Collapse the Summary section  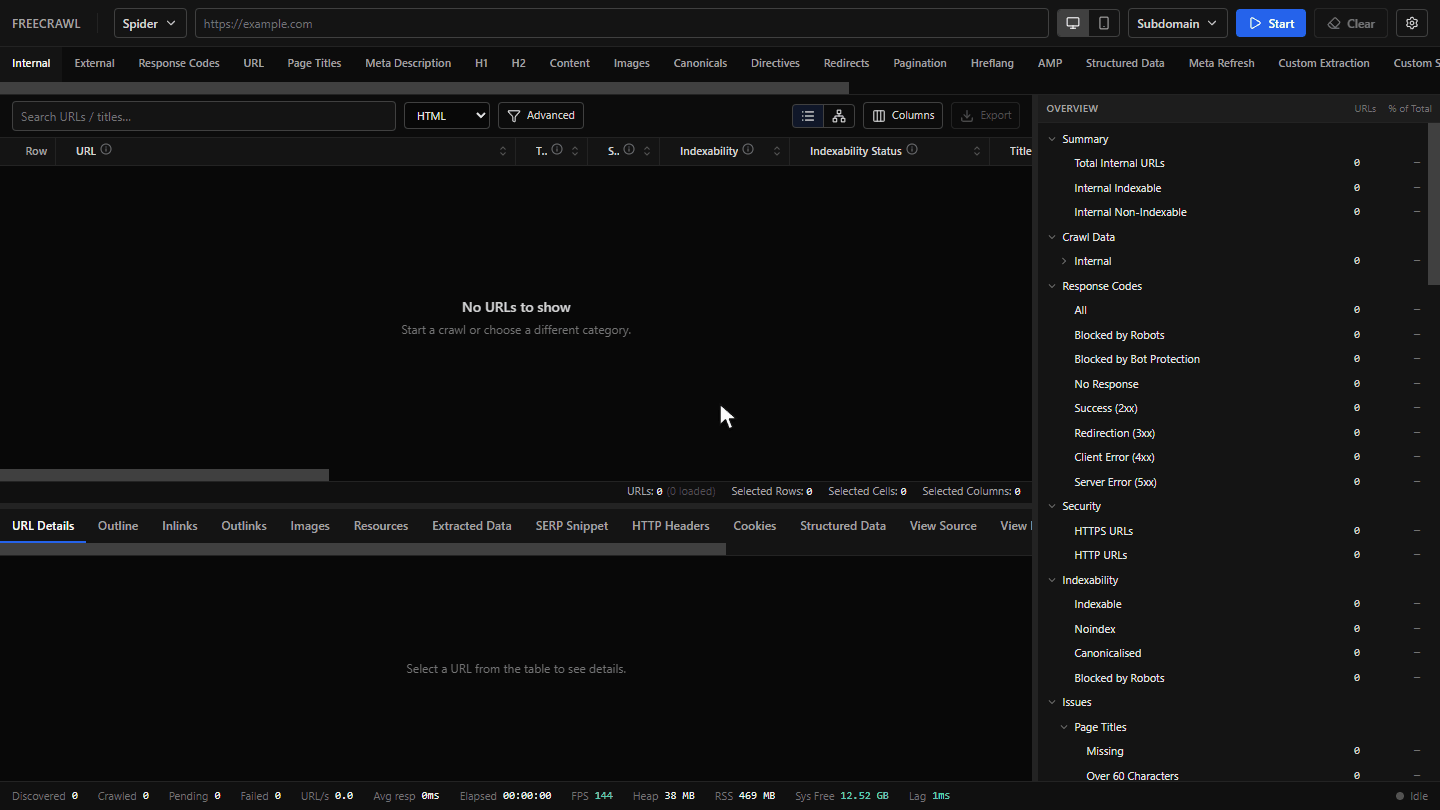point(1052,139)
